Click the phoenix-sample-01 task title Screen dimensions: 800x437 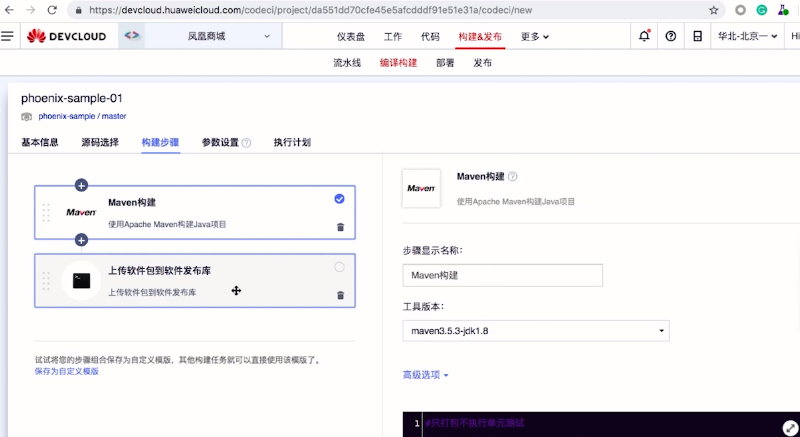[x=72, y=98]
